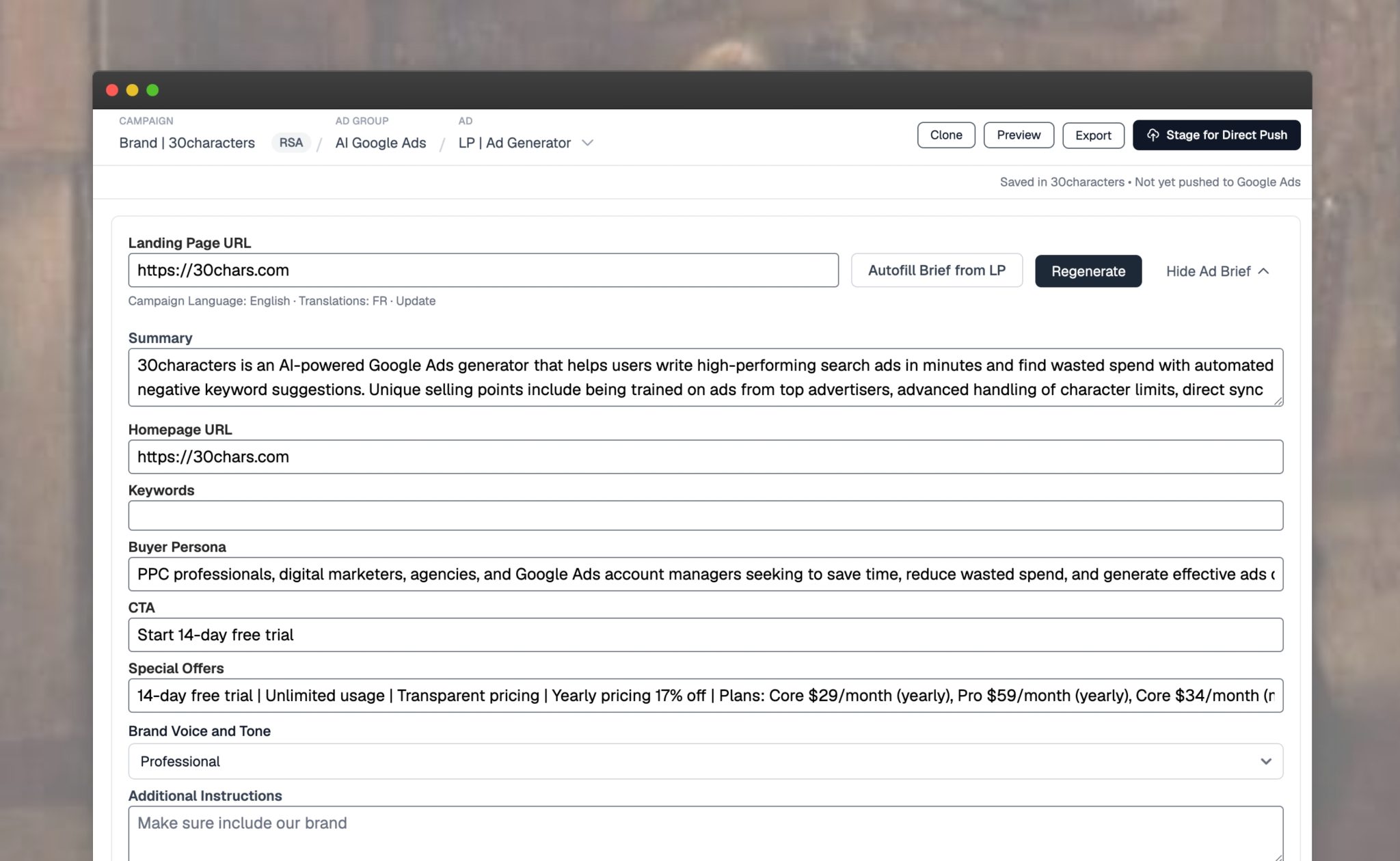This screenshot has width=1400, height=861.
Task: Focus the CTA input field
Action: 705,635
